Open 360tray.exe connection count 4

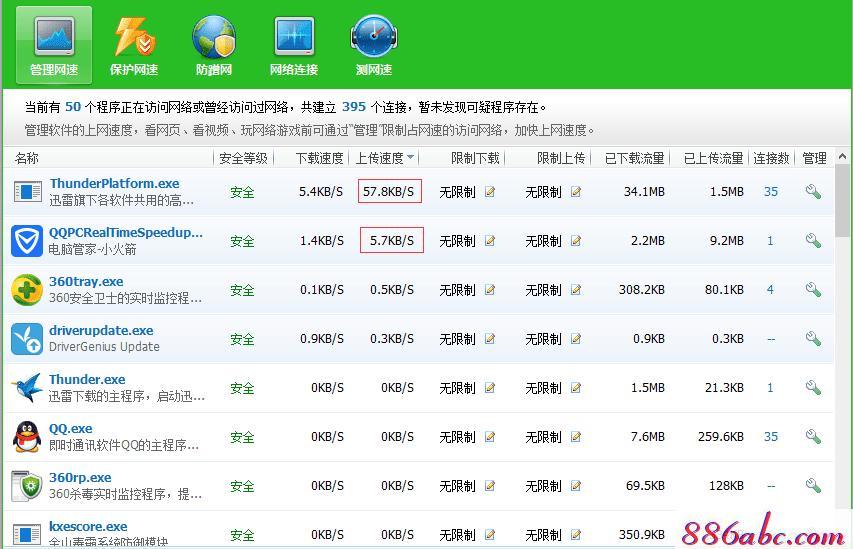(770, 289)
